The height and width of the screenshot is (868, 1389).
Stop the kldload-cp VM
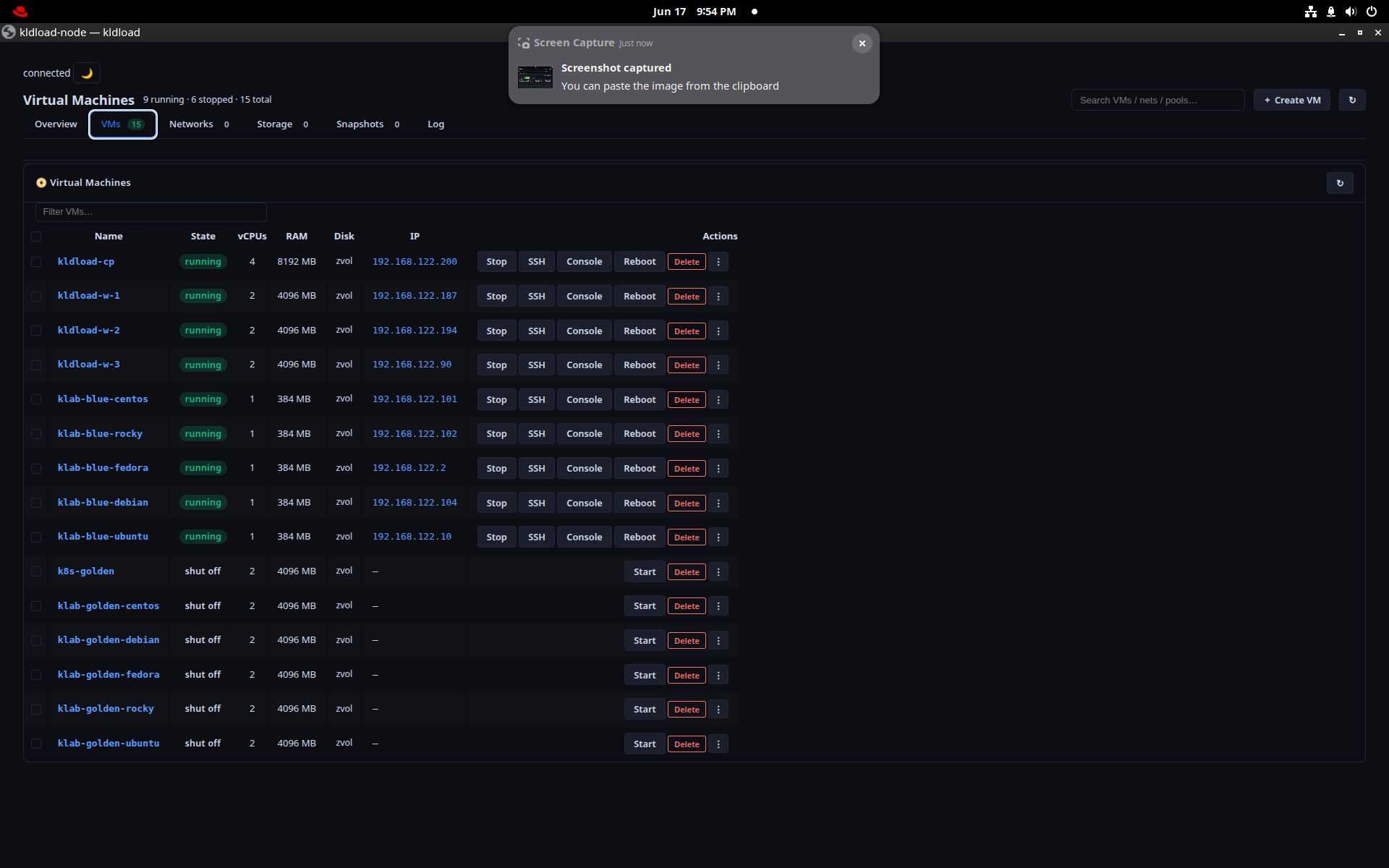click(x=496, y=262)
